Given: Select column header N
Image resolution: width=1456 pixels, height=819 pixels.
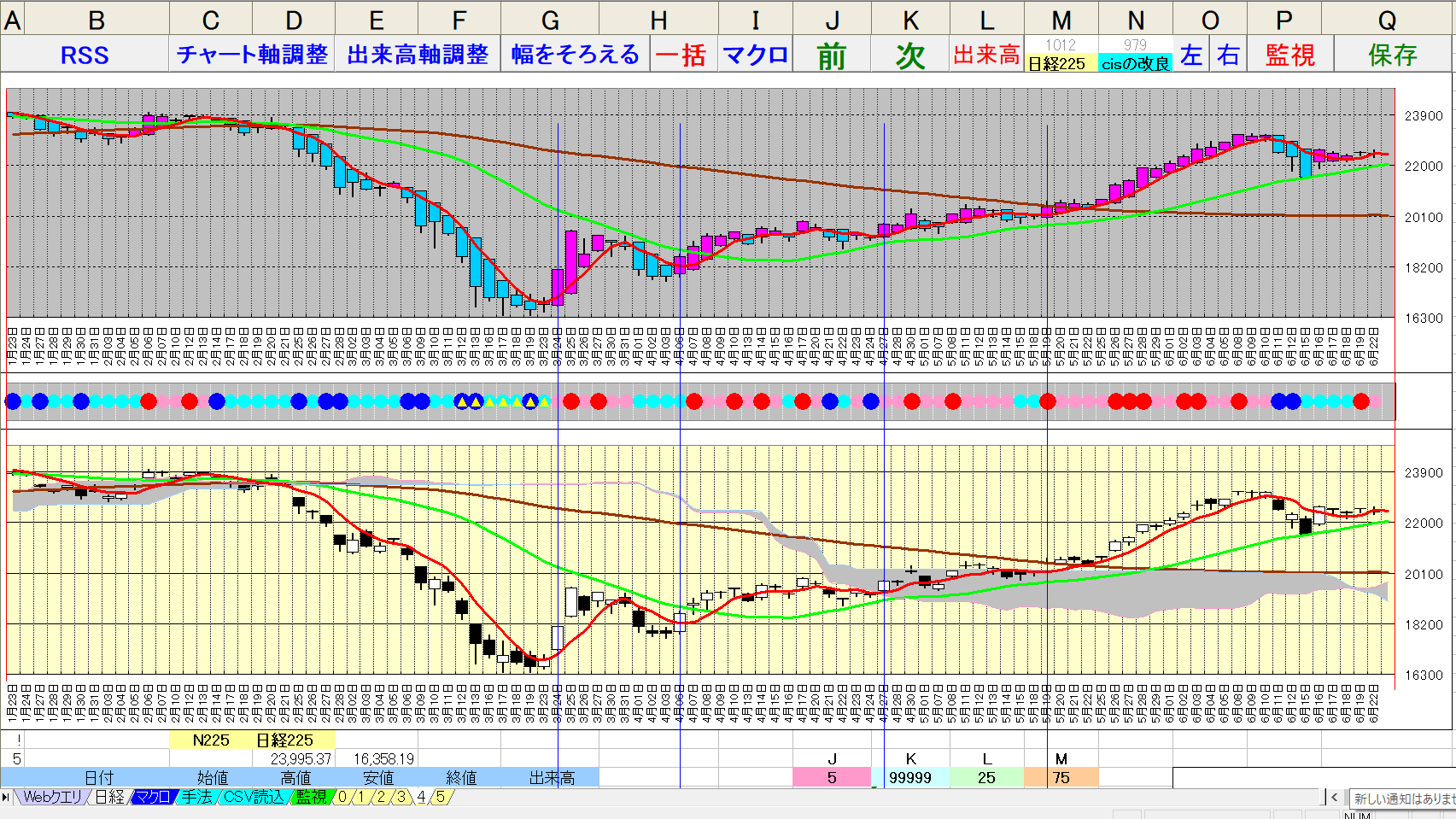Looking at the screenshot, I should pyautogui.click(x=1136, y=18).
